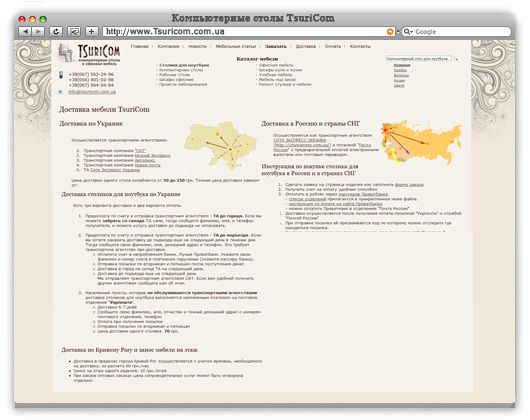Open the info@tsuricom.com.ua email link
The width and height of the screenshot is (530, 420).
click(x=92, y=92)
